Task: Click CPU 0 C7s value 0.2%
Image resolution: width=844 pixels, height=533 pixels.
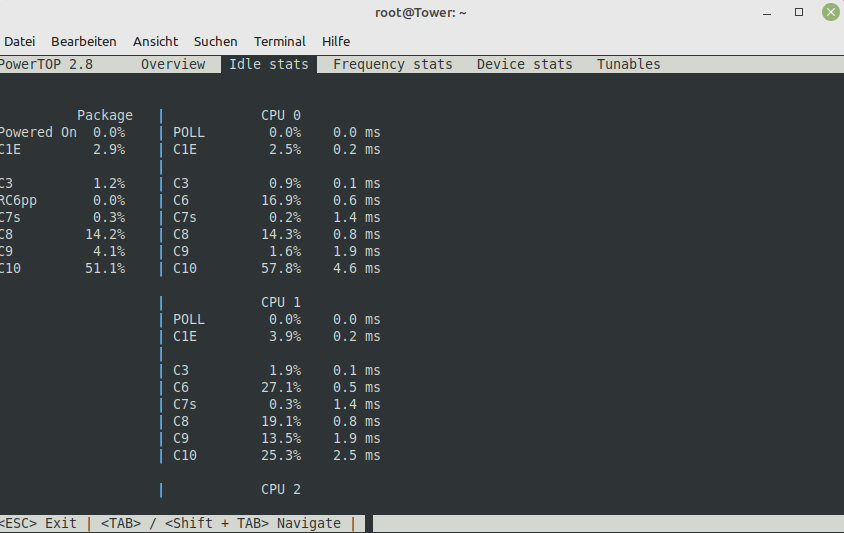Action: coord(285,217)
